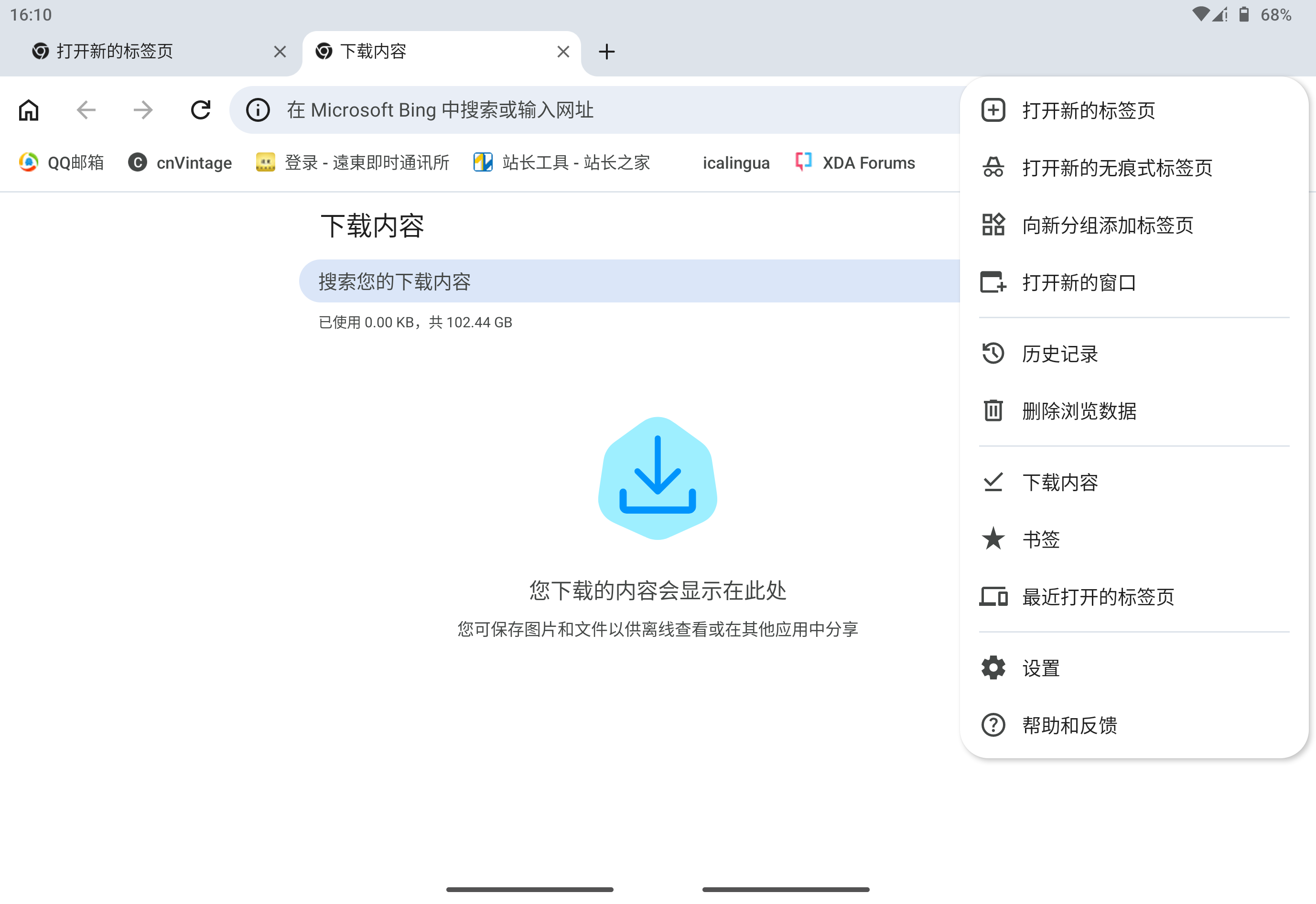The height and width of the screenshot is (904, 1316).
Task: Choose 打开新的无痕式标签页 in the menu
Action: click(x=1134, y=168)
